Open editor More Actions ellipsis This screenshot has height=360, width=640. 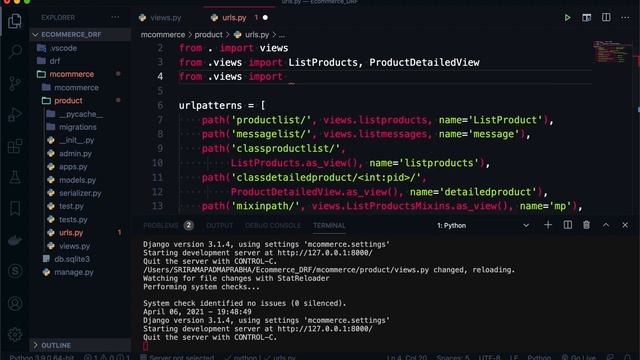point(625,18)
